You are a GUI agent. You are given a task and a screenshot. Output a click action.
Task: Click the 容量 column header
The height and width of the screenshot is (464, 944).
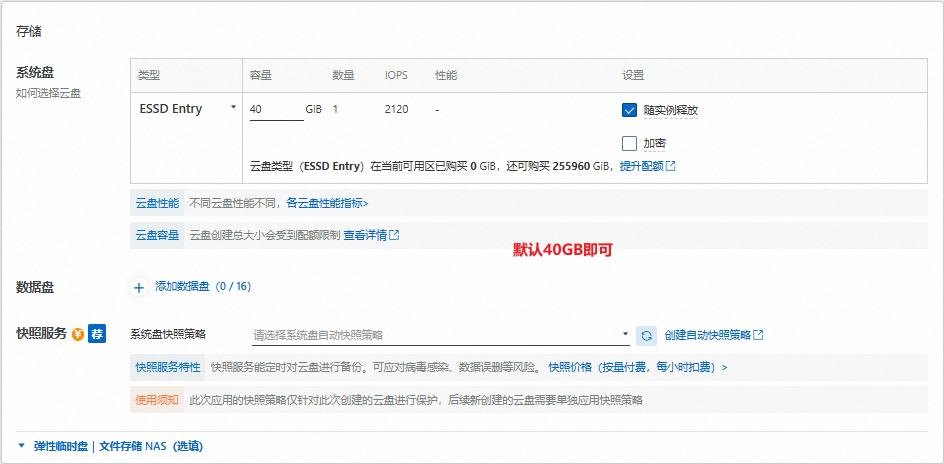261,75
